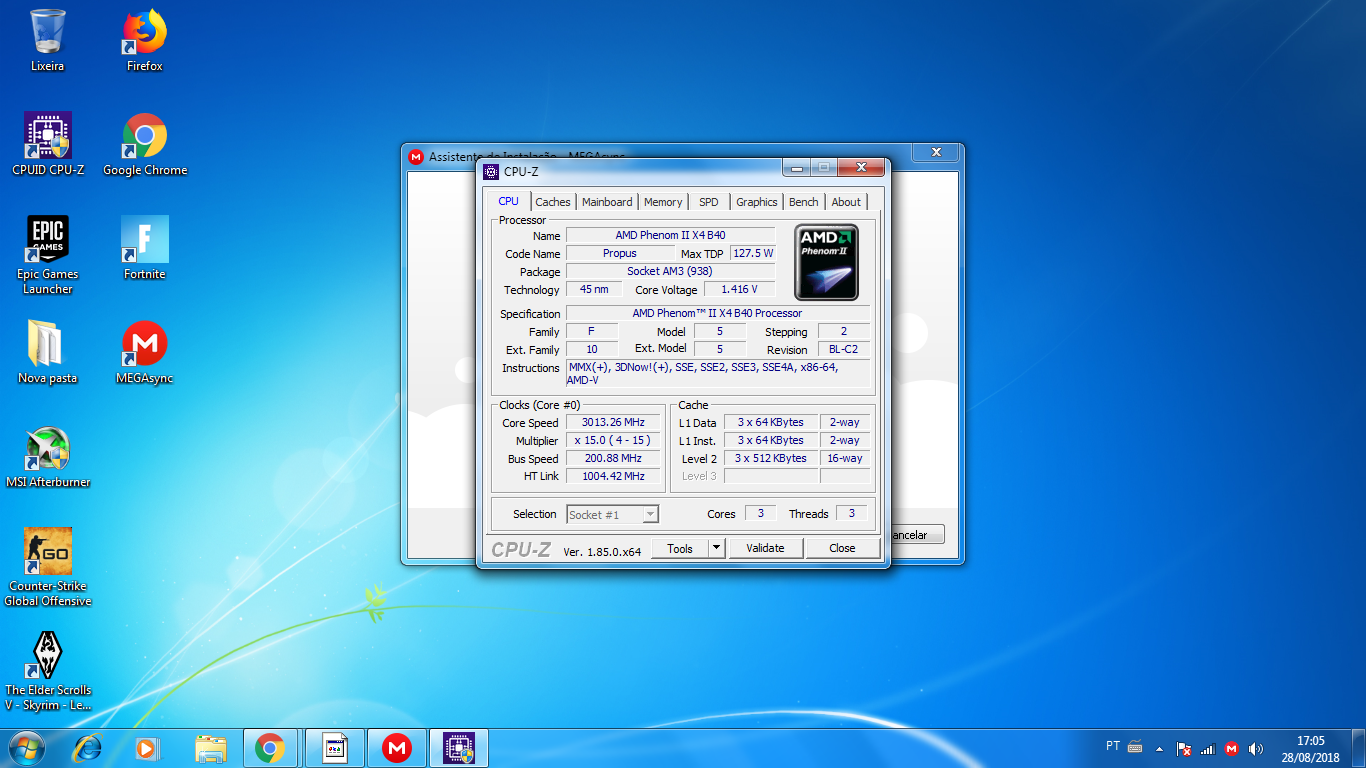Click the processor Name field value

670,235
